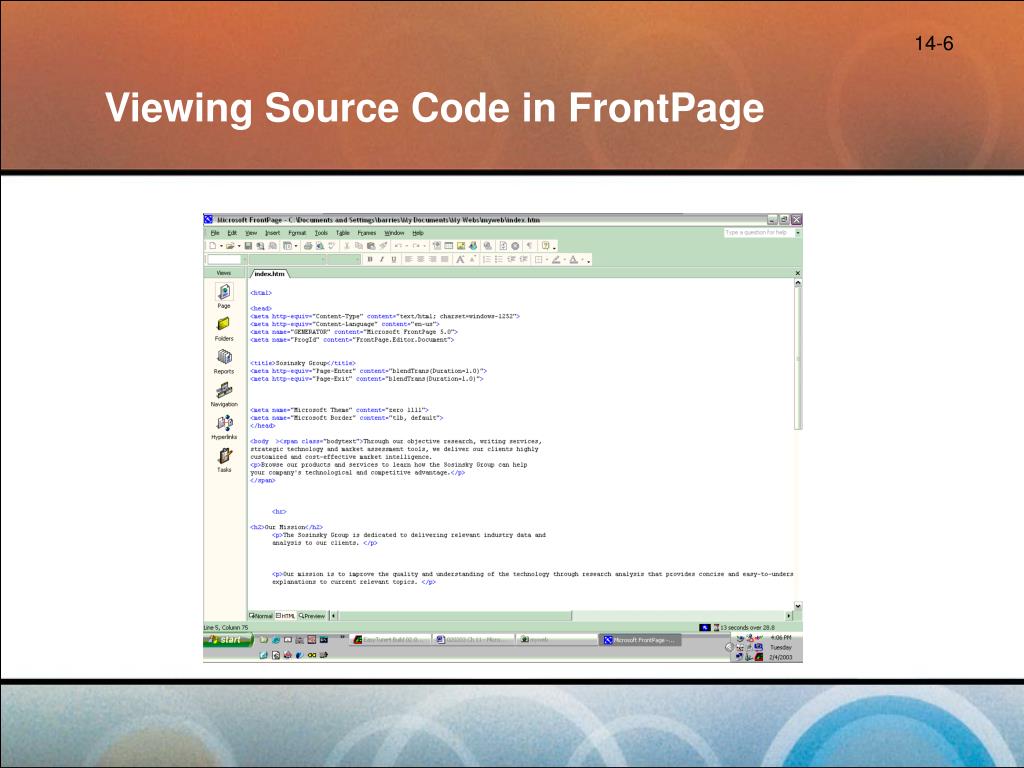Save the page with the floppy icon

click(248, 246)
